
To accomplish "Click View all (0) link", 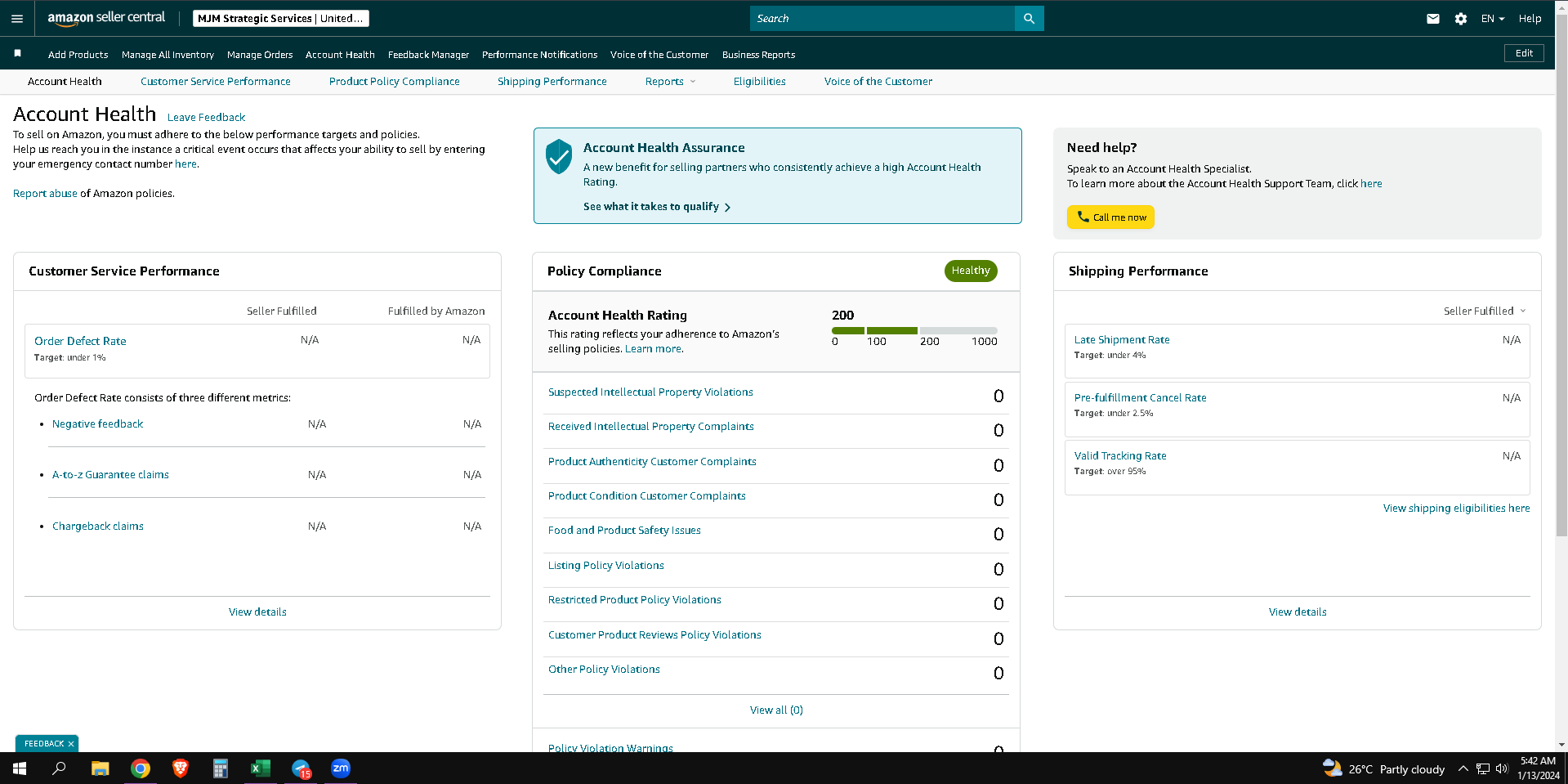I will 776,710.
